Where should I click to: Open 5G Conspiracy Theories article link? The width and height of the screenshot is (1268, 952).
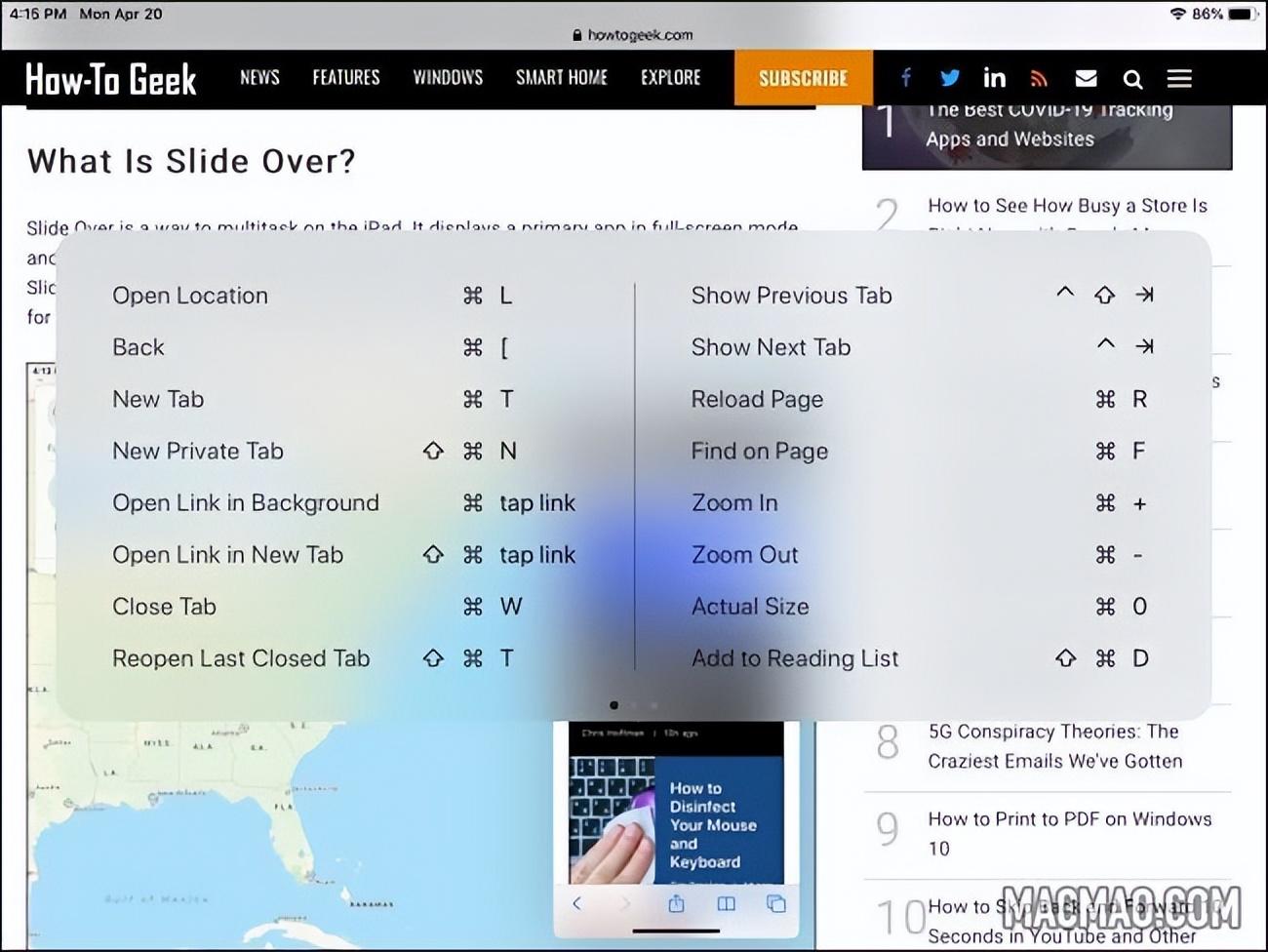(1054, 746)
